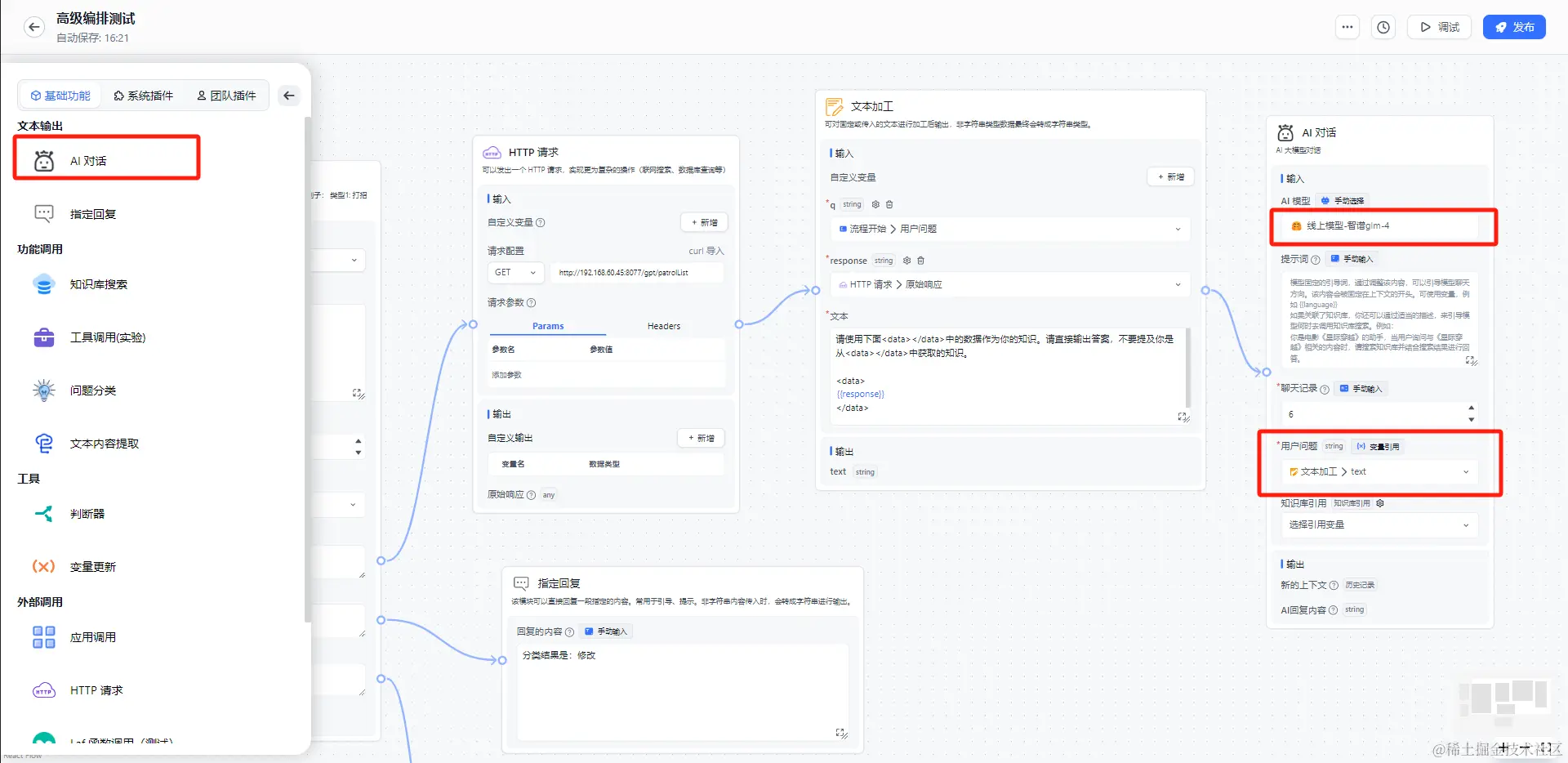Image resolution: width=1568 pixels, height=763 pixels.
Task: Toggle AI 模型 手动选择 input mode
Action: (1343, 201)
